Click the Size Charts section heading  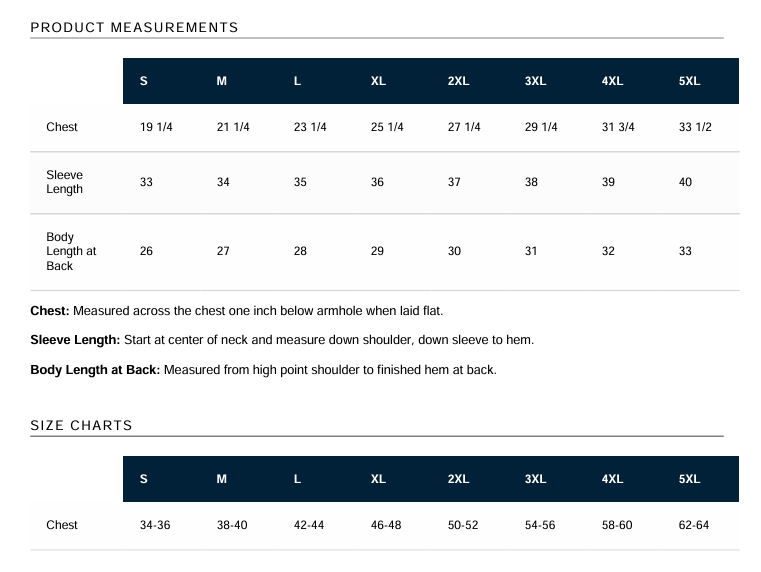(x=81, y=425)
